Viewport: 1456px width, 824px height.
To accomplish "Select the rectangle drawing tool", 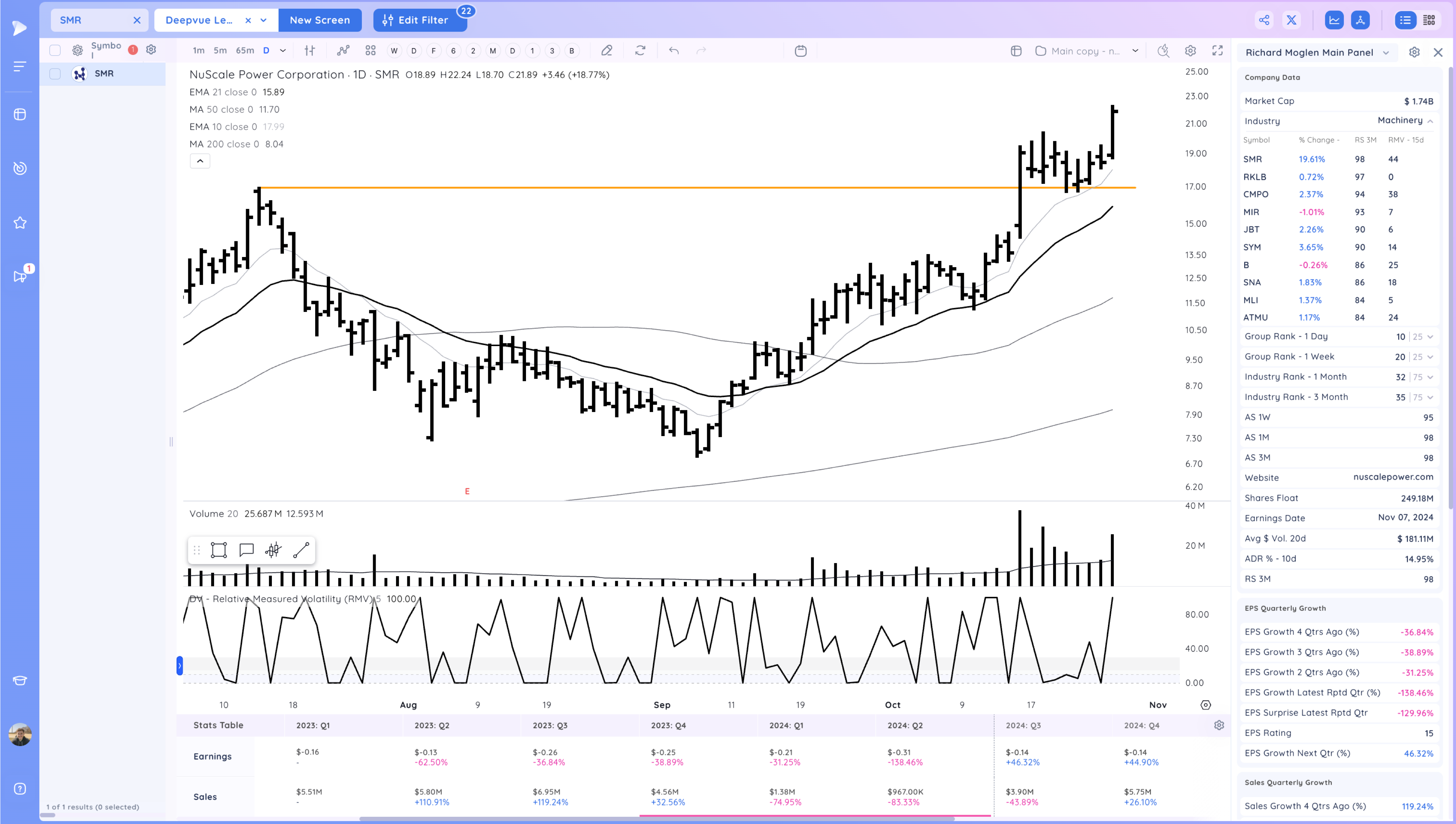I will tap(218, 550).
